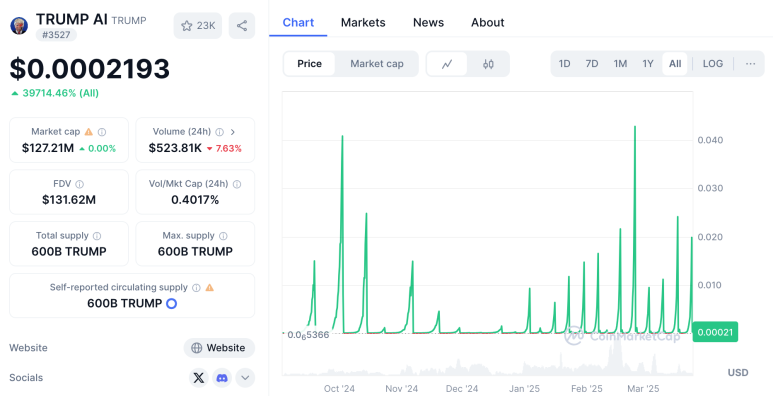Click the 0.4017% Vol/Mkt Cap value
The width and height of the screenshot is (773, 396).
(x=195, y=200)
